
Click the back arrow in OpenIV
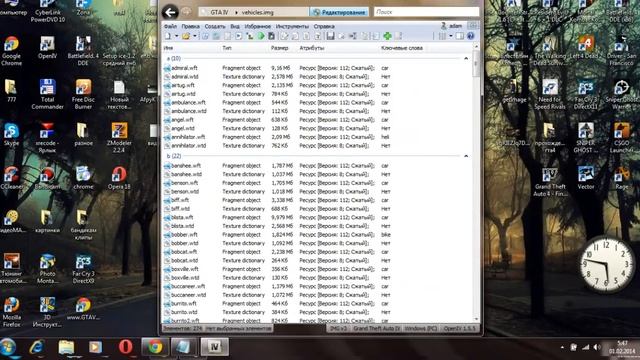[x=170, y=12]
